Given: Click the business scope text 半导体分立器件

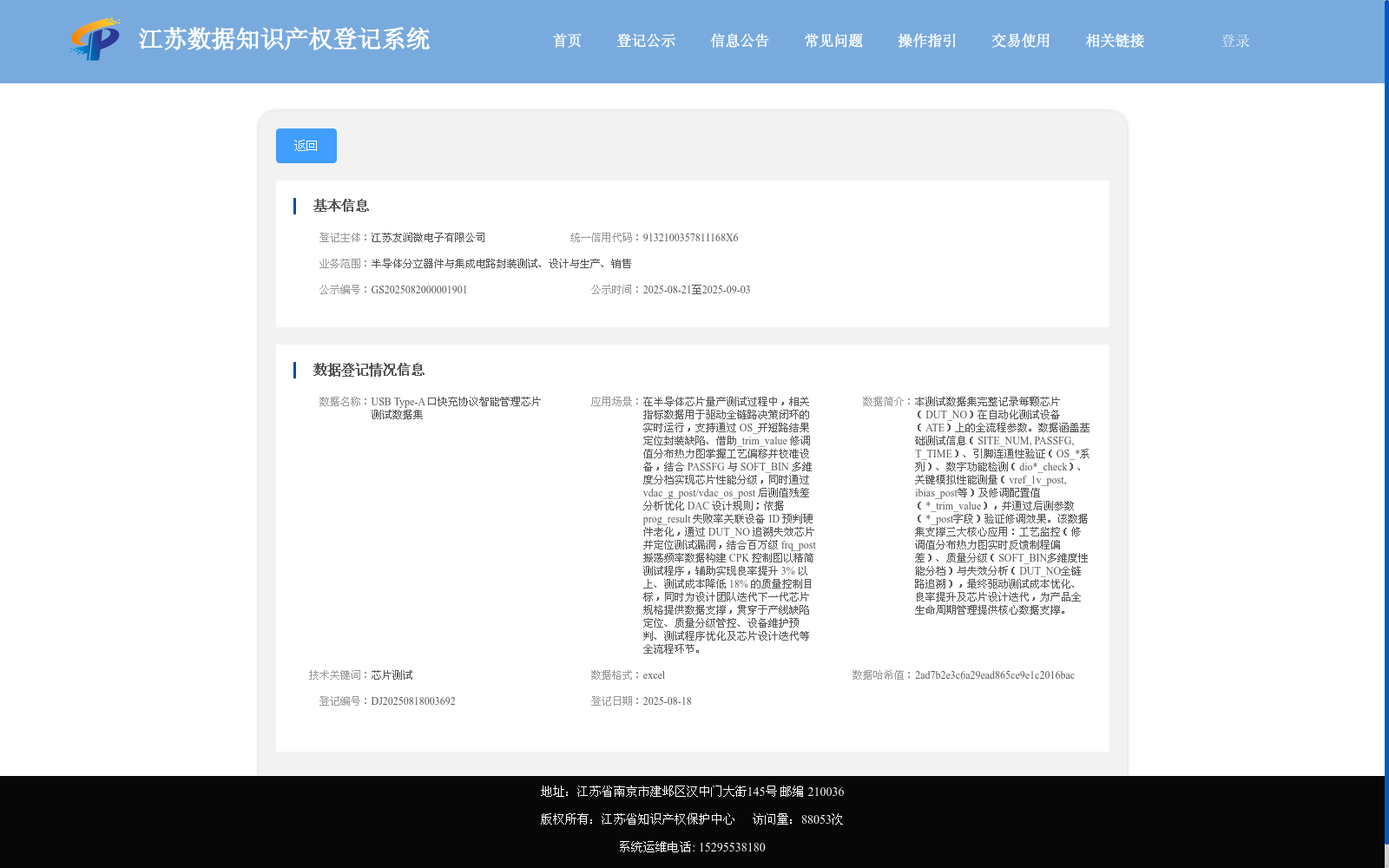Looking at the screenshot, I should tap(501, 264).
